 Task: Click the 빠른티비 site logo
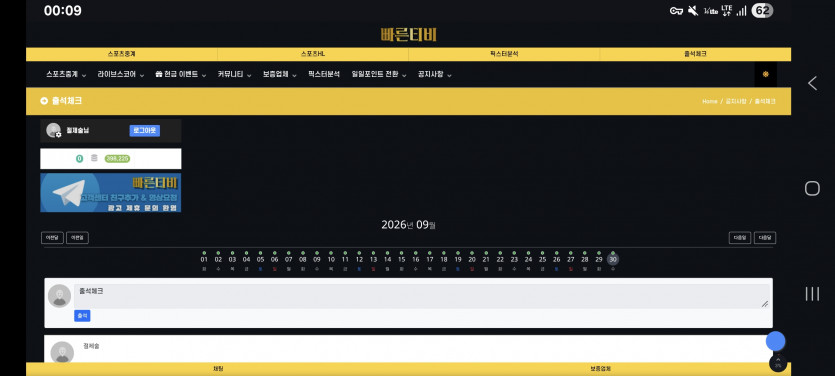tap(408, 35)
